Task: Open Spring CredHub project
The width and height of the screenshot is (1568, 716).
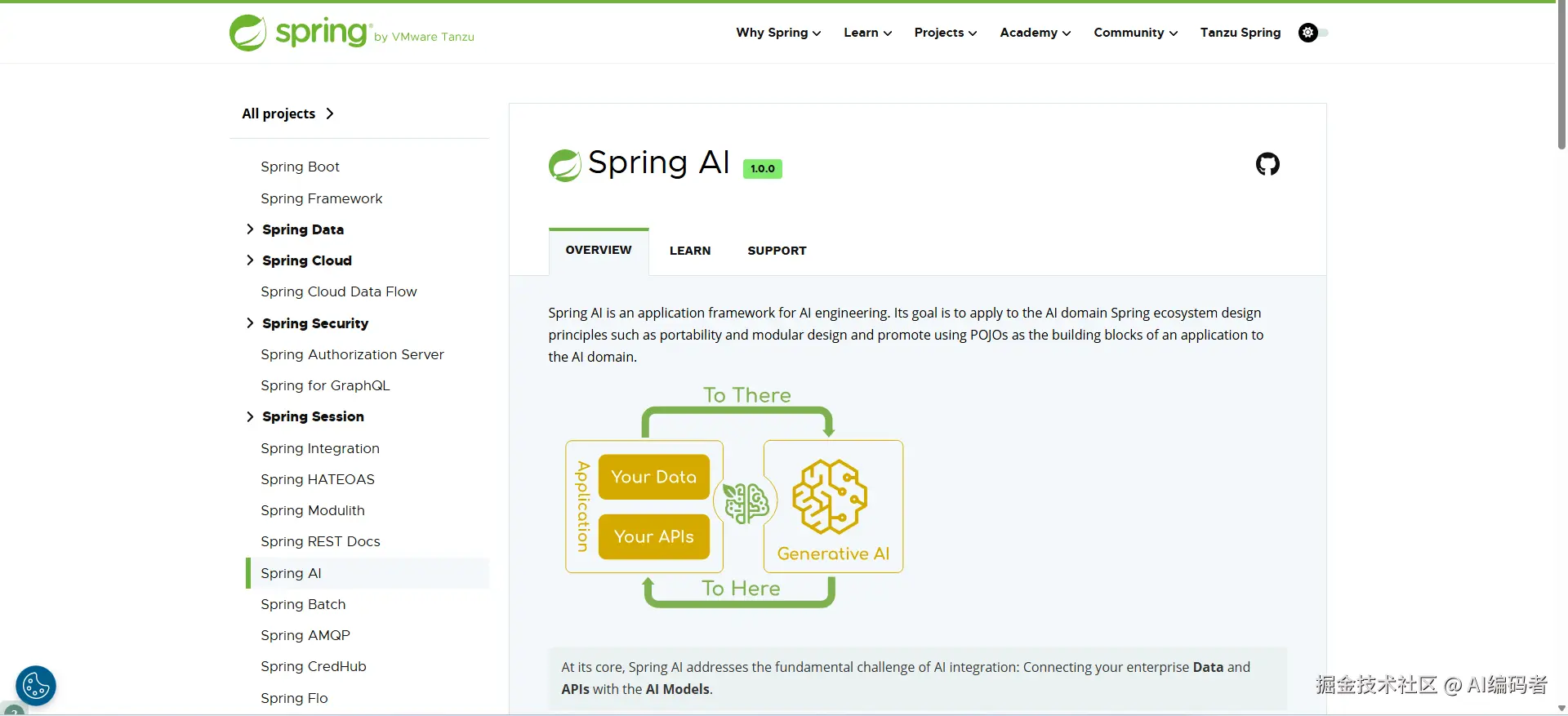Action: click(x=313, y=666)
